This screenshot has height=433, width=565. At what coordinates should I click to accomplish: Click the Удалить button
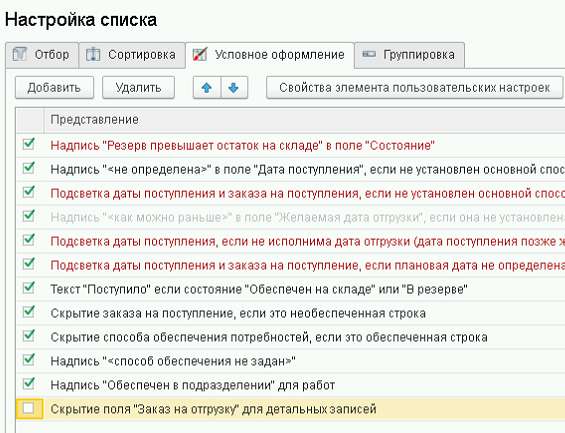click(x=138, y=88)
